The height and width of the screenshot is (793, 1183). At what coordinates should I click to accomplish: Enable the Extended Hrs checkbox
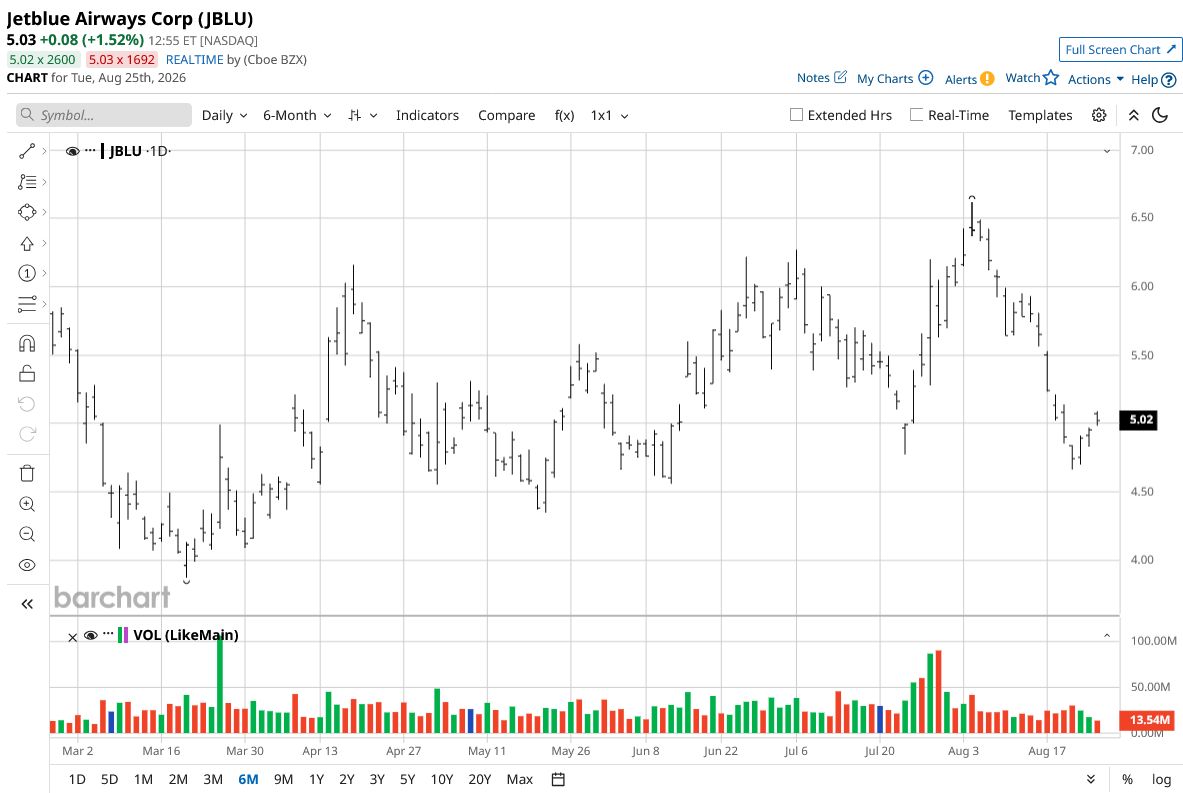click(796, 115)
